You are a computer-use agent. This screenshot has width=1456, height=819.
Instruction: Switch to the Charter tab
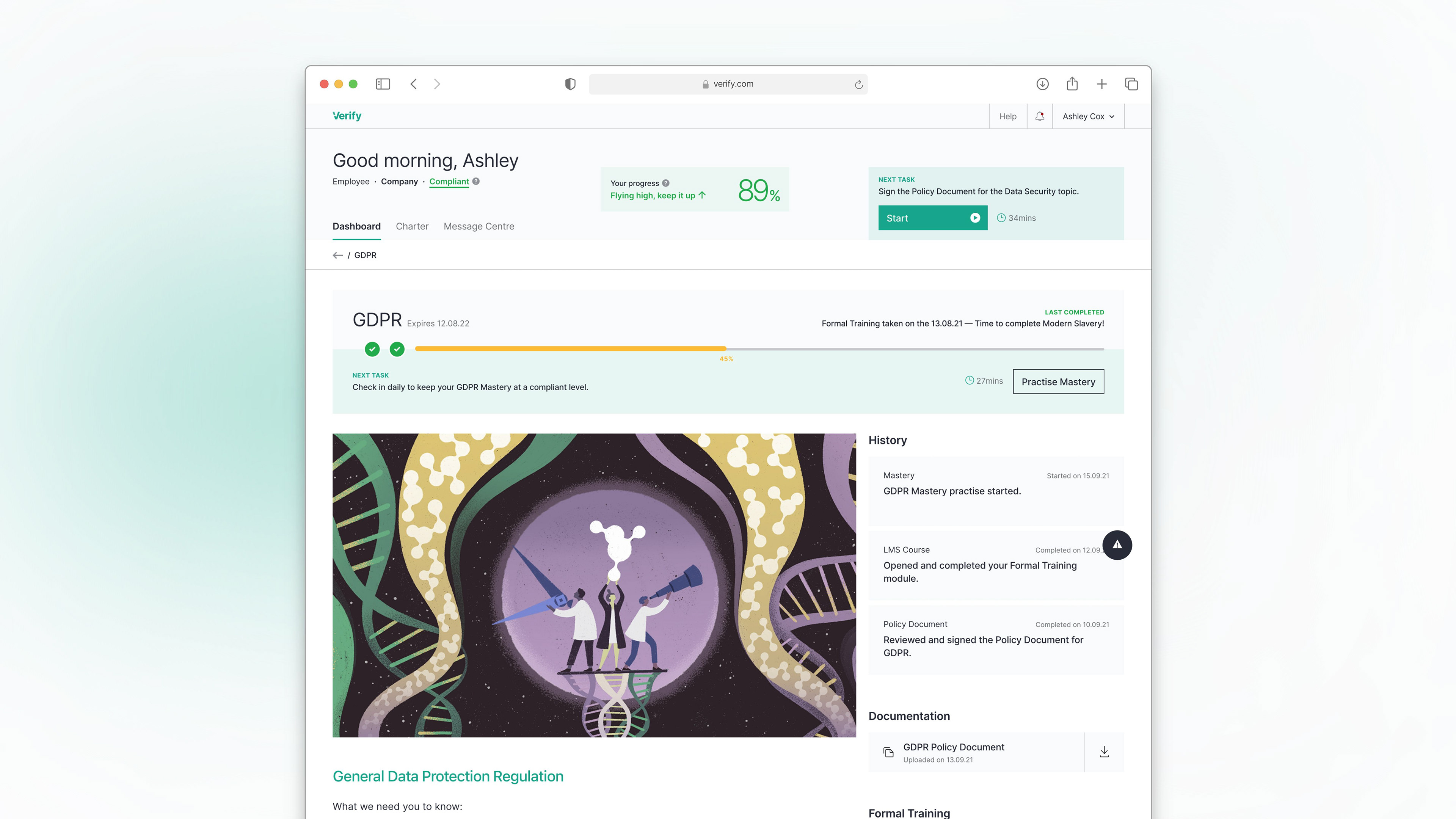pyautogui.click(x=412, y=226)
